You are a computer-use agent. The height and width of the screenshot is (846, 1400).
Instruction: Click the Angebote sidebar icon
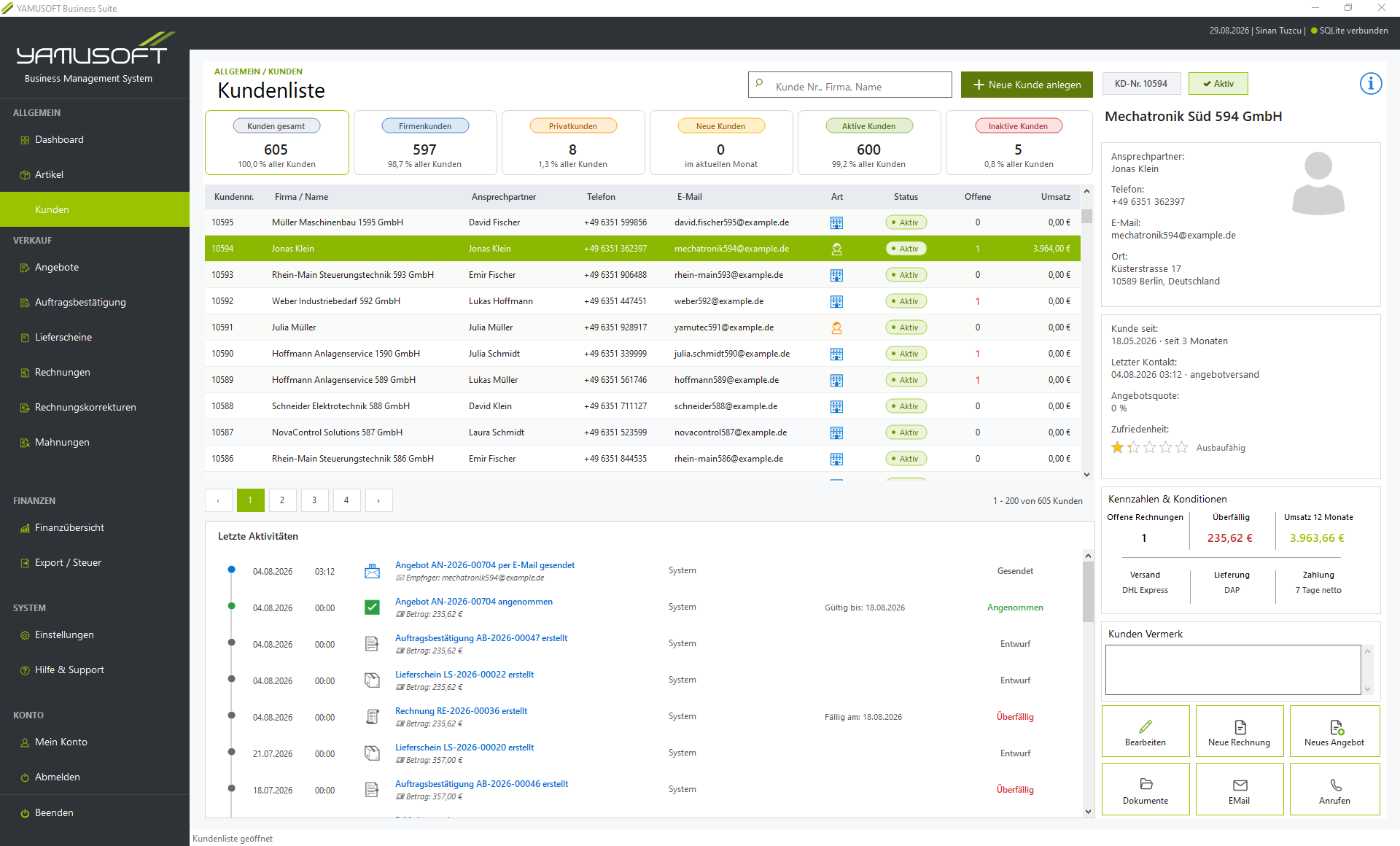coord(25,268)
